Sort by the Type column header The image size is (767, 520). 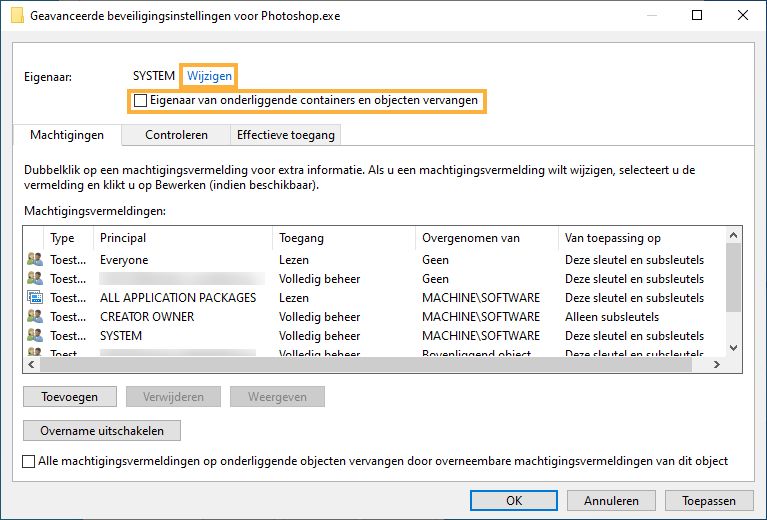(x=69, y=238)
